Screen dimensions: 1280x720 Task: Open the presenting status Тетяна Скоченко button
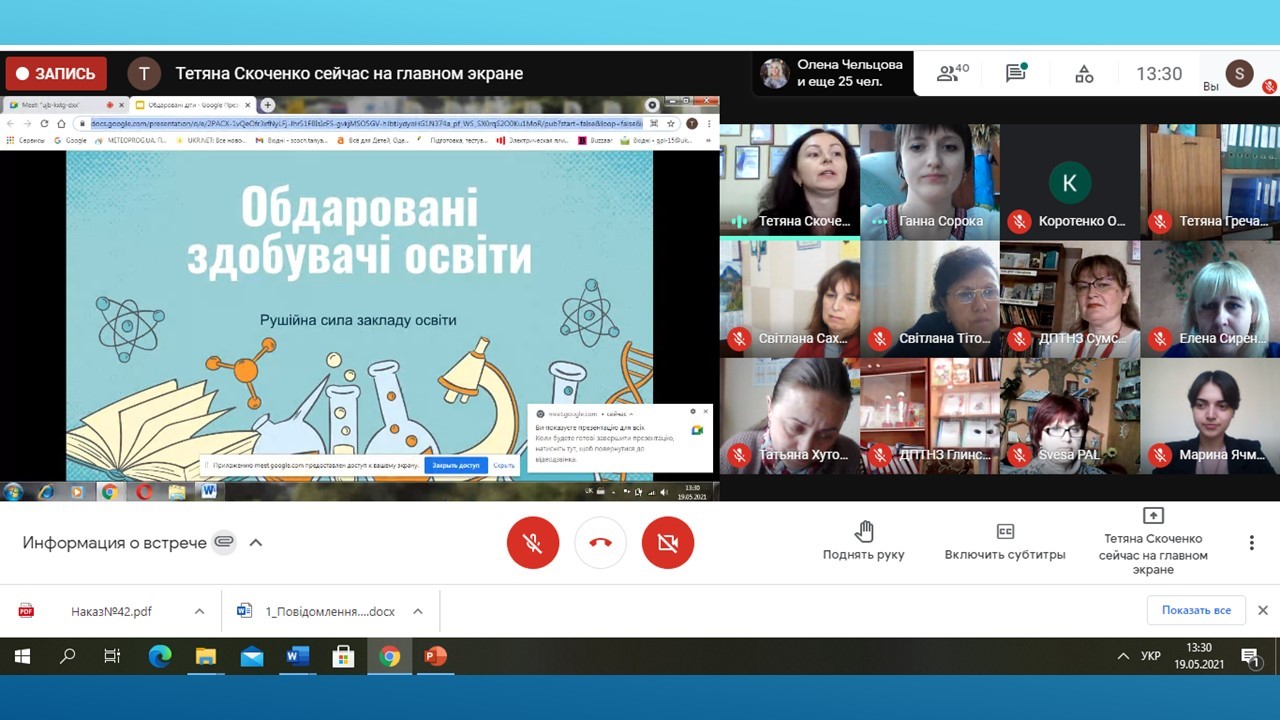pyautogui.click(x=1153, y=541)
